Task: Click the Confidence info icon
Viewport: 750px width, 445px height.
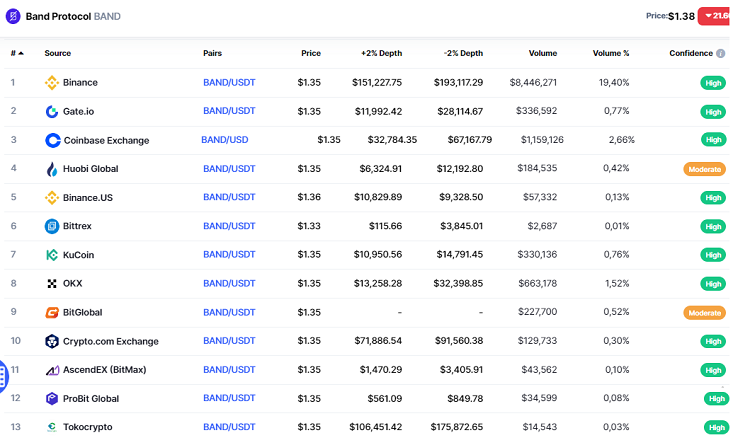Action: 721,53
